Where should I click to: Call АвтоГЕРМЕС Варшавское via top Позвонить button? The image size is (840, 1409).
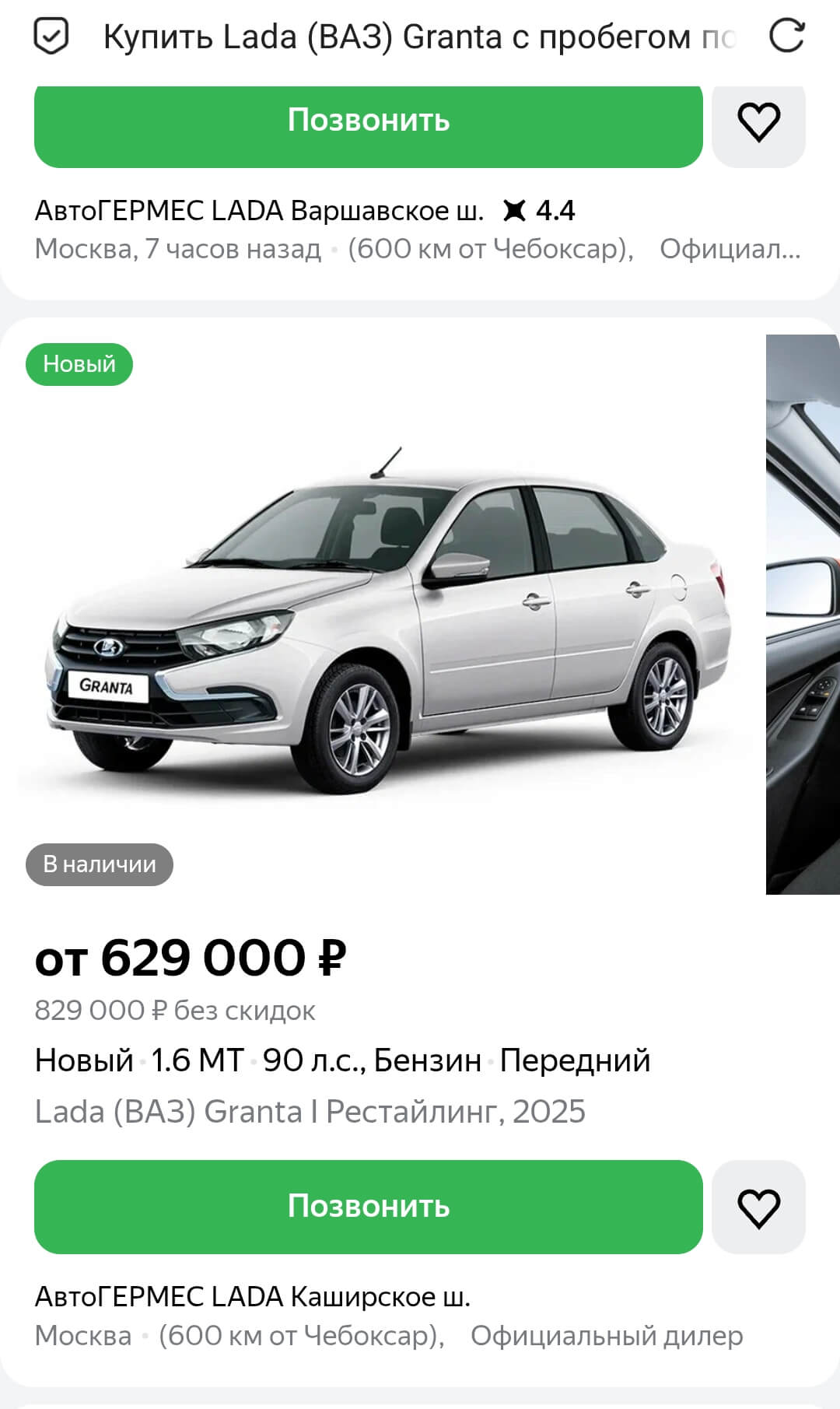[x=369, y=121]
